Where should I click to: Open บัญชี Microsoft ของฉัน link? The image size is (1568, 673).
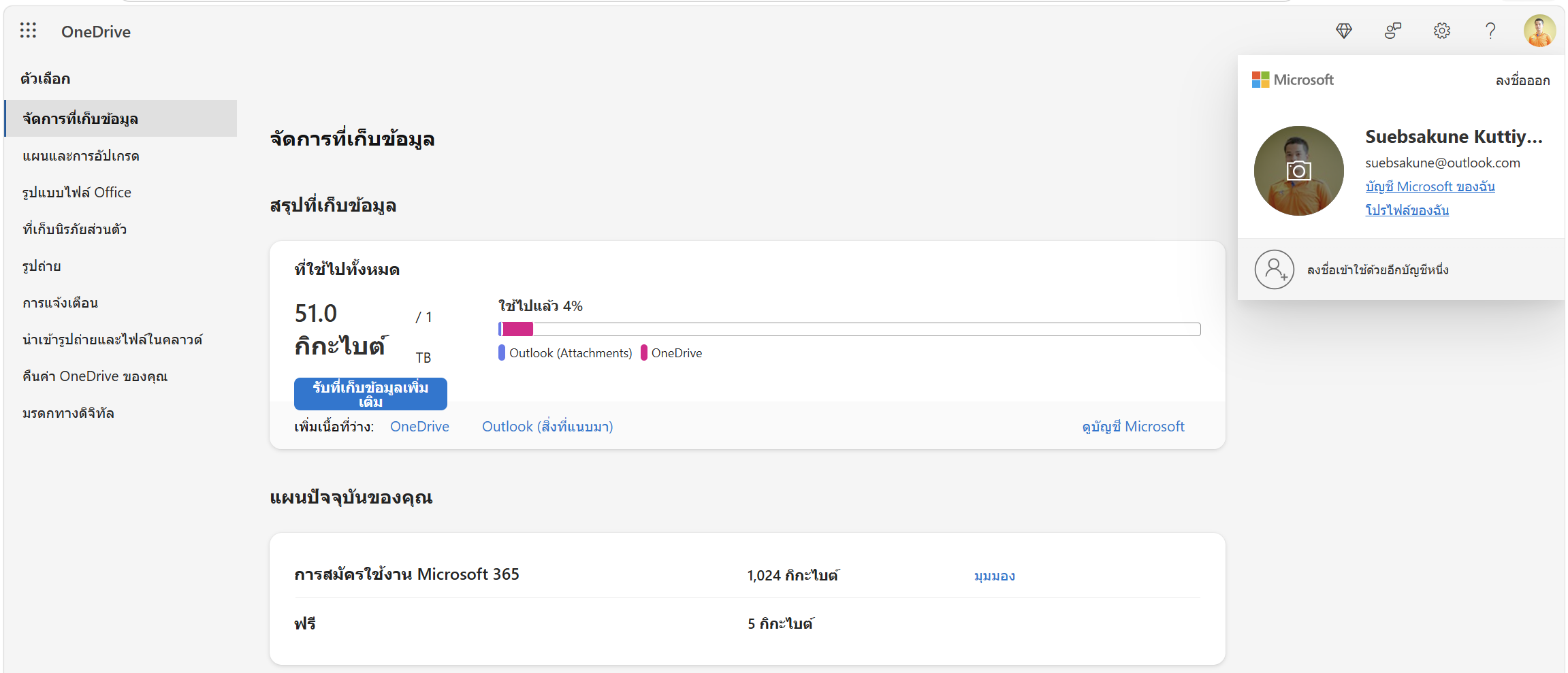coord(1430,186)
